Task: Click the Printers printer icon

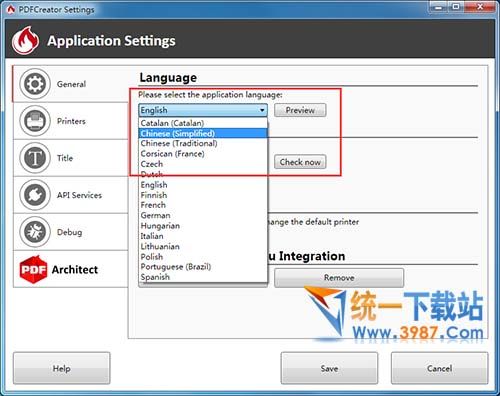Action: pos(35,121)
